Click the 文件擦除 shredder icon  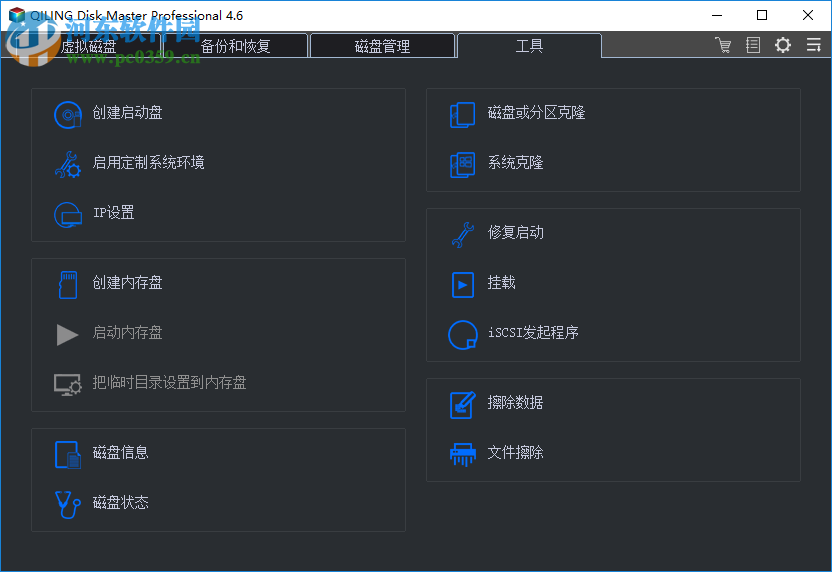coord(463,455)
